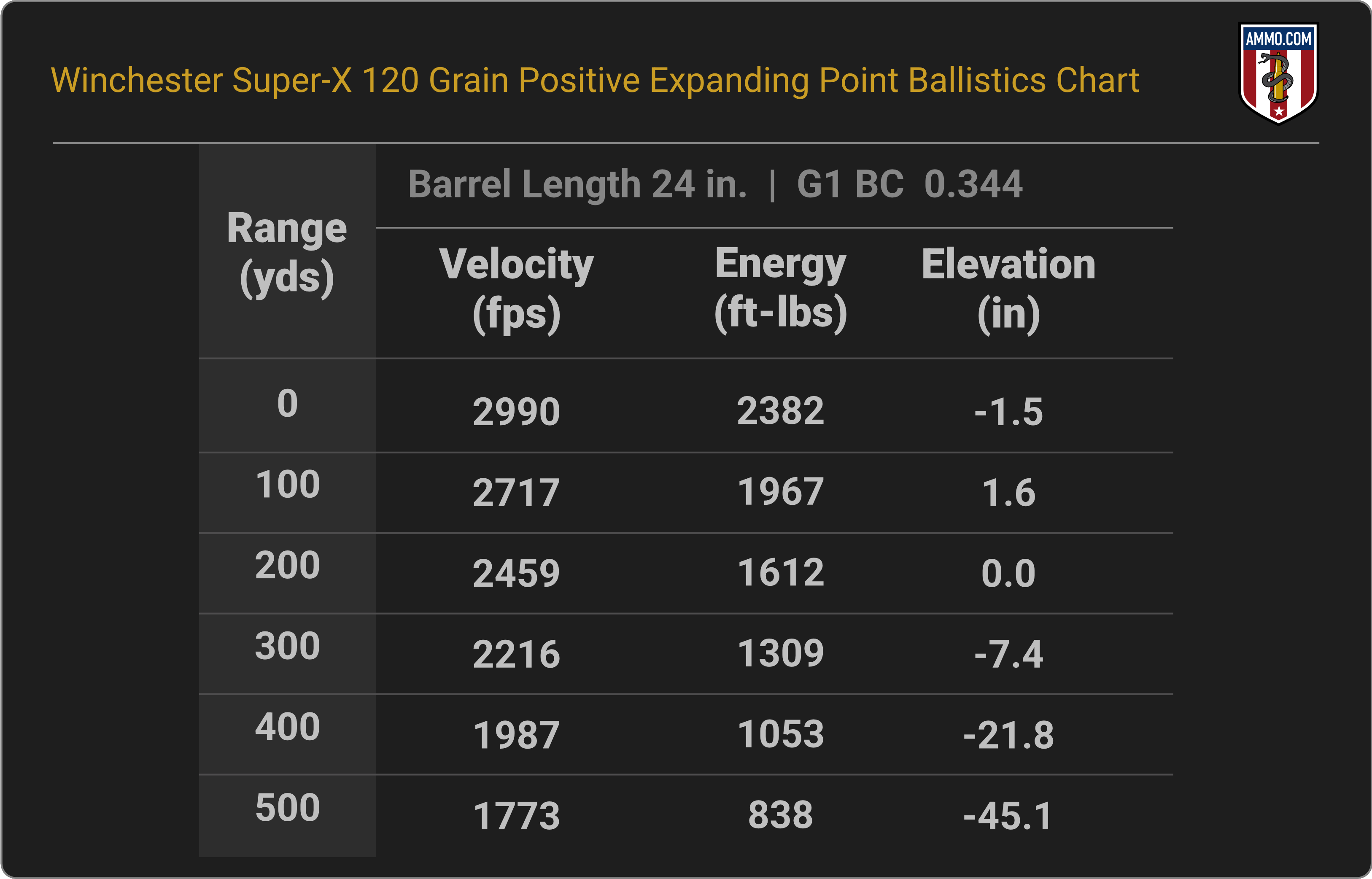Click the G1 BC 0.344 value
This screenshot has width=1372, height=879.
[x=909, y=184]
